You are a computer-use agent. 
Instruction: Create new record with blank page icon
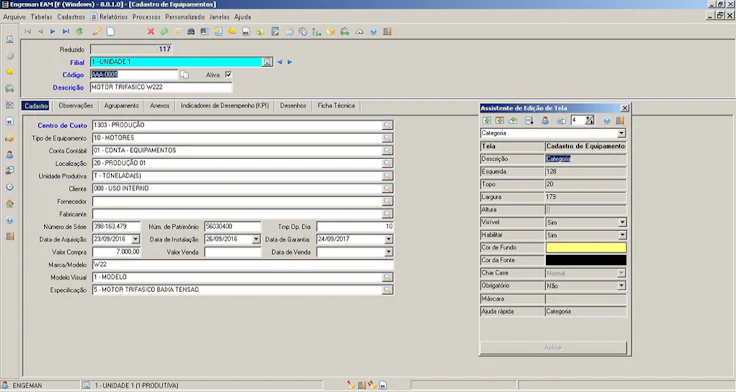click(x=110, y=31)
